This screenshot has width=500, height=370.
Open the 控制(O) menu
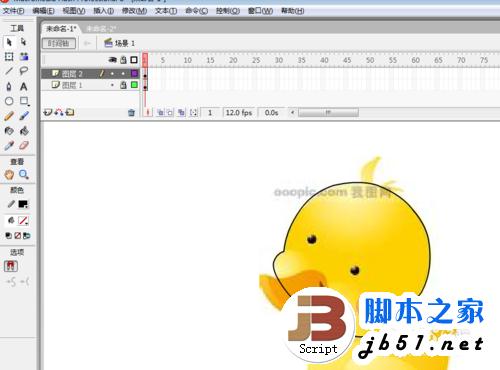[228, 11]
